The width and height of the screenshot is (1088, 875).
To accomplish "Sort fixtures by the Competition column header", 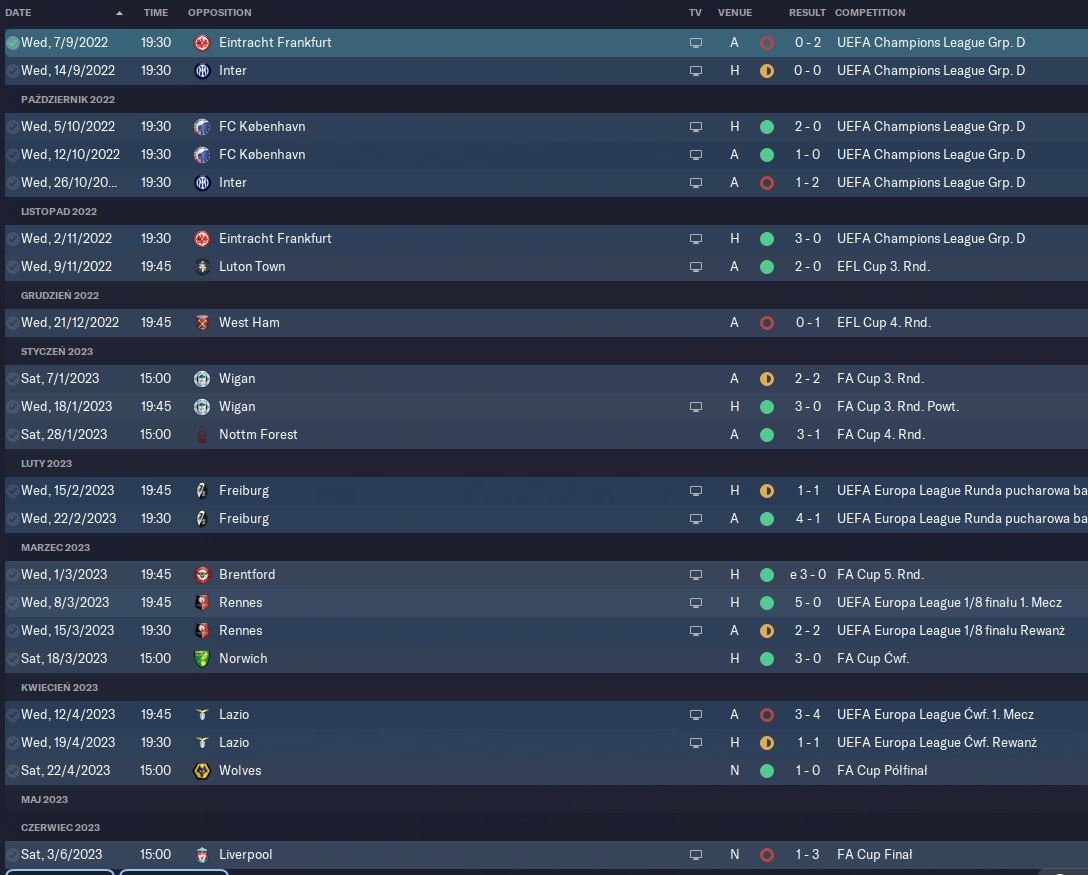I will point(870,13).
